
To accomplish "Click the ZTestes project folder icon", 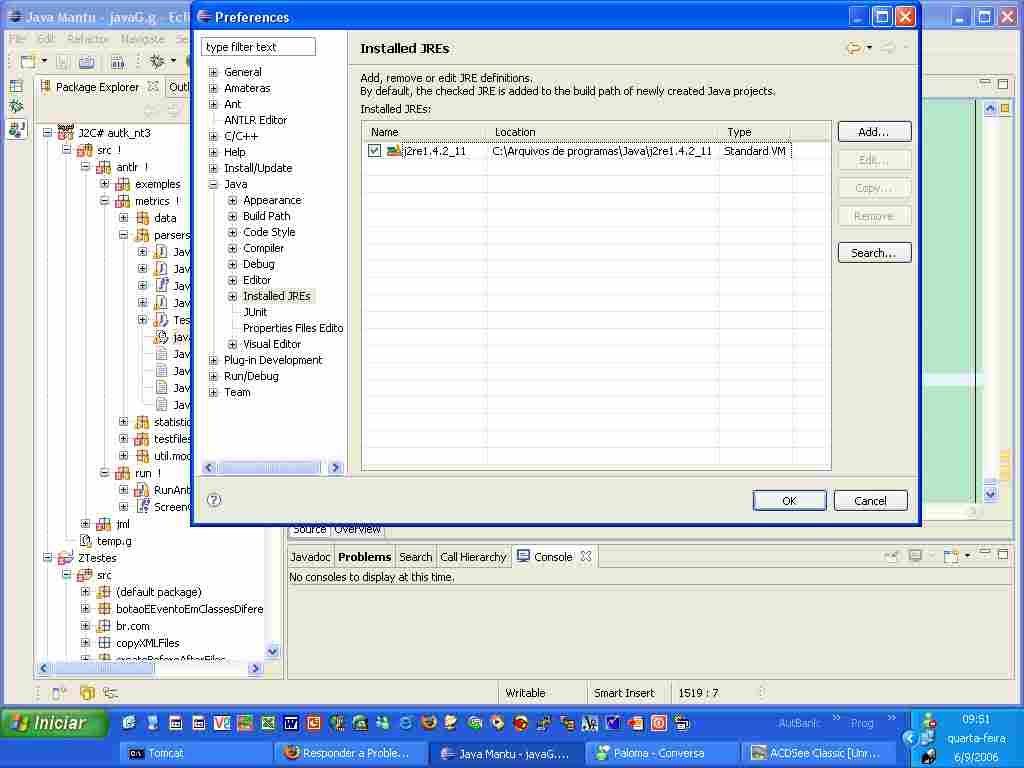I will [x=65, y=558].
